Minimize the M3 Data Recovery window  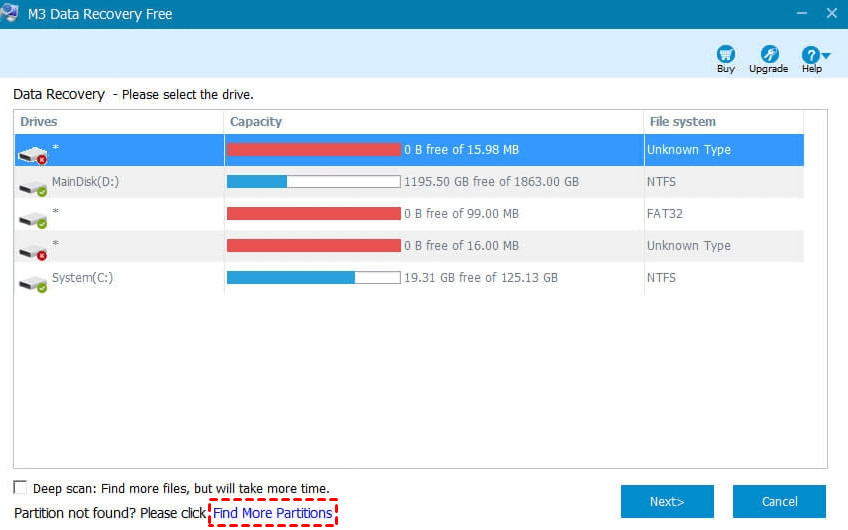pos(802,13)
